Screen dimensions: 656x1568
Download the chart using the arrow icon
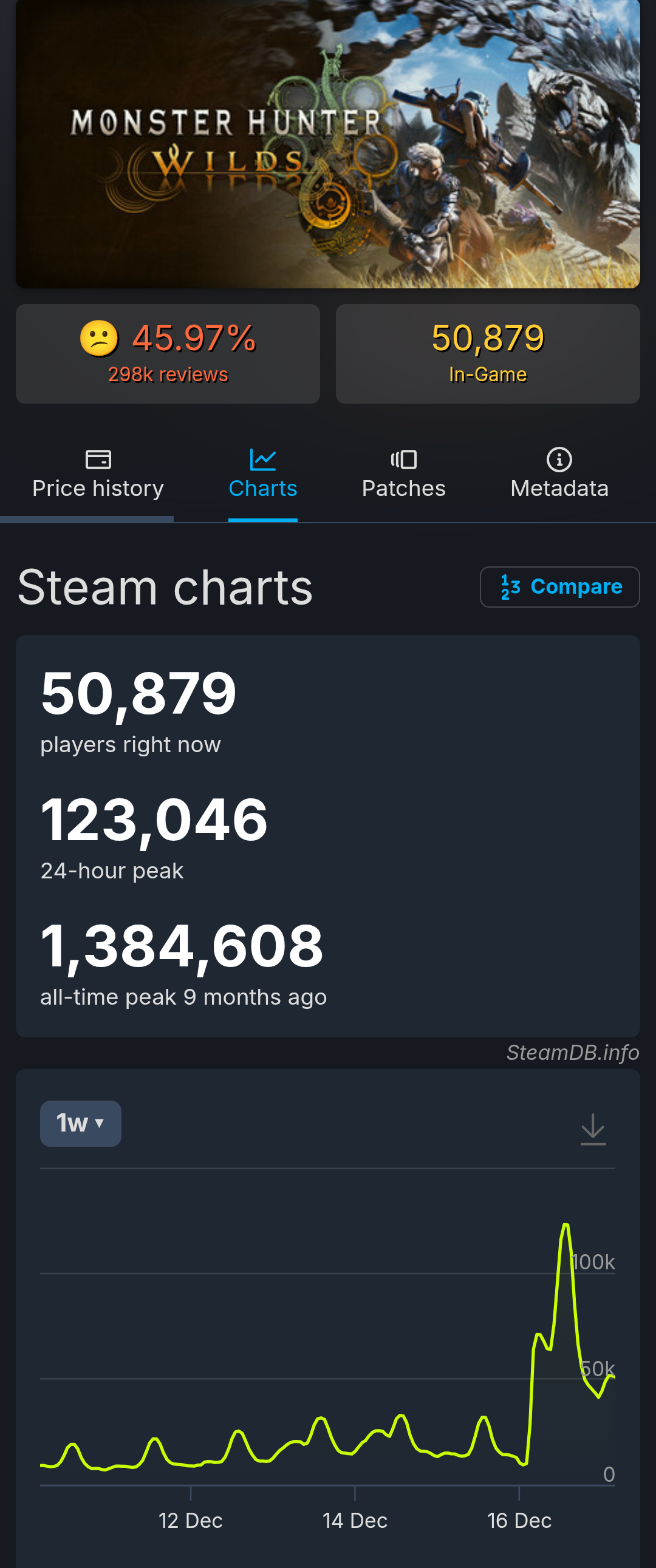(593, 1129)
